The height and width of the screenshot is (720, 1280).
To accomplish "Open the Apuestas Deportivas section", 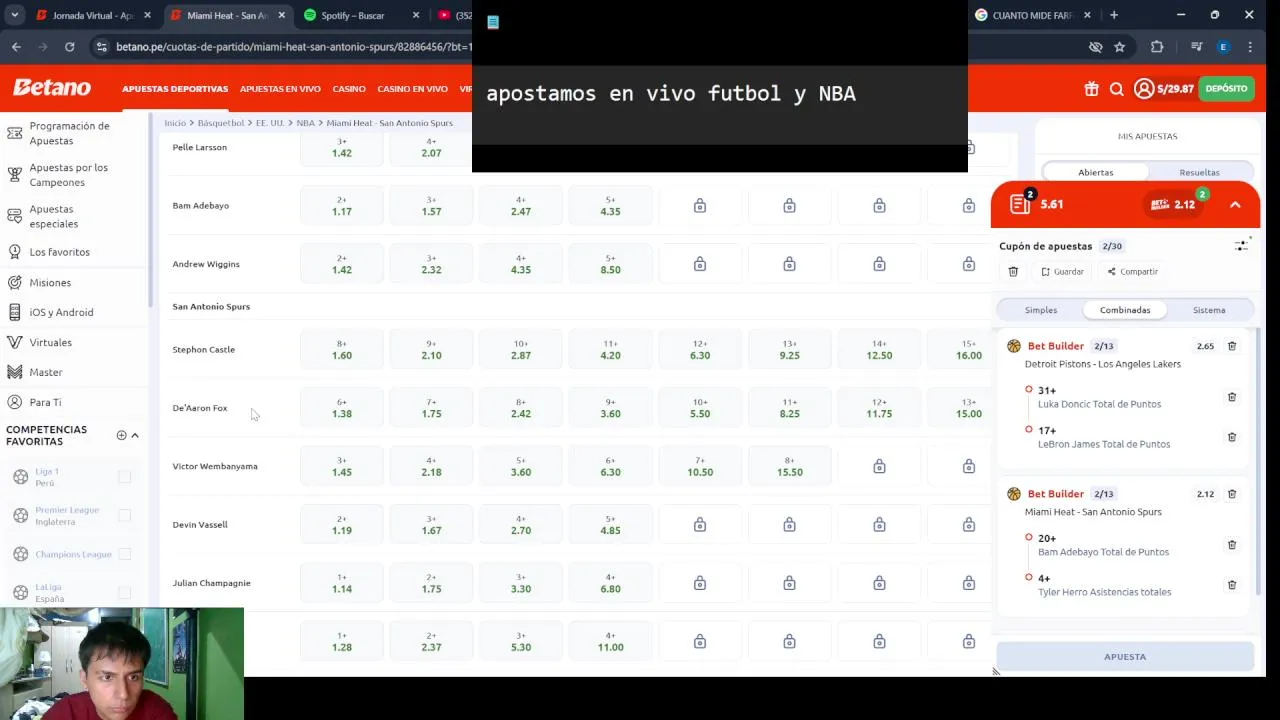I will point(175,89).
